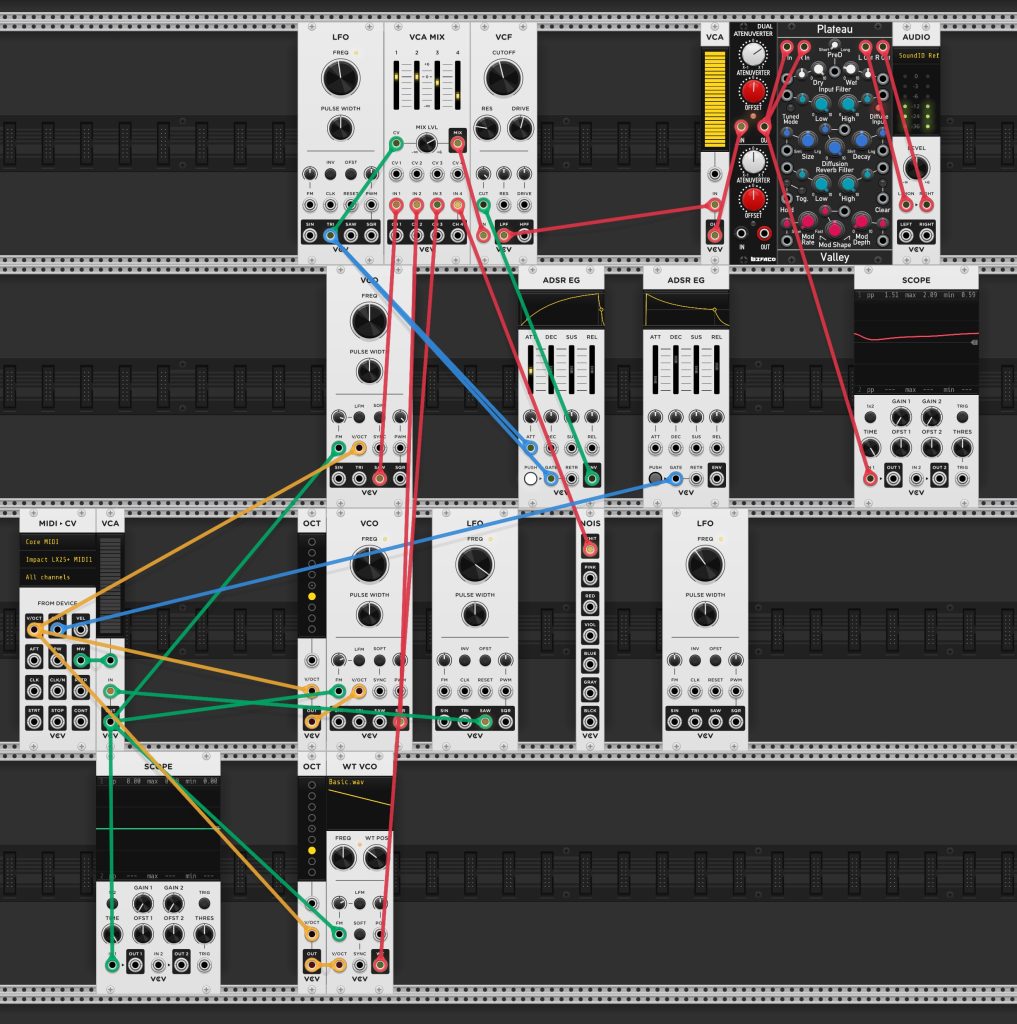The image size is (1017, 1024).
Task: Click the large DRIVE knob on VCF
Action: coord(521,128)
